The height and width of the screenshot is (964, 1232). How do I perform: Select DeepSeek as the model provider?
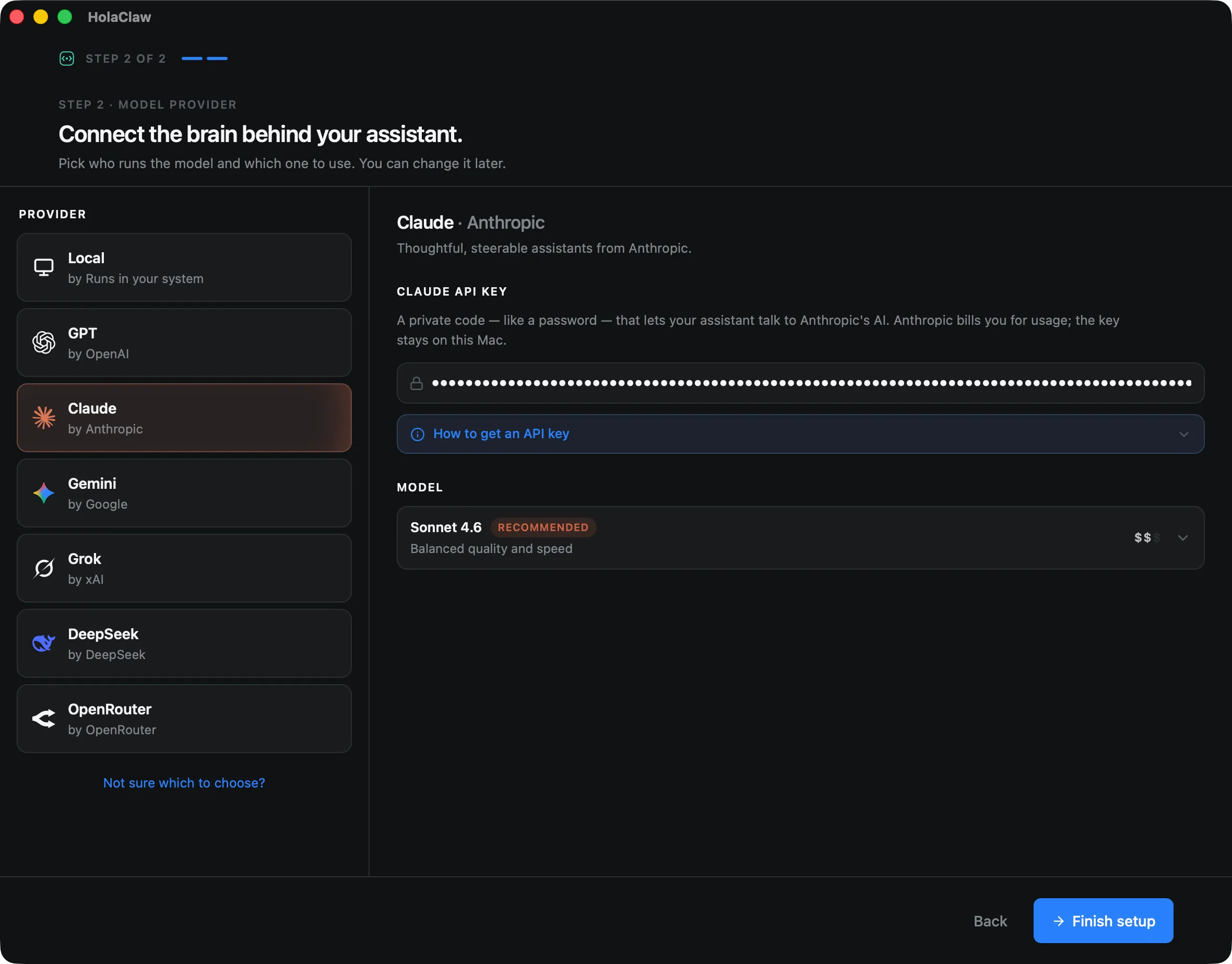coord(184,643)
